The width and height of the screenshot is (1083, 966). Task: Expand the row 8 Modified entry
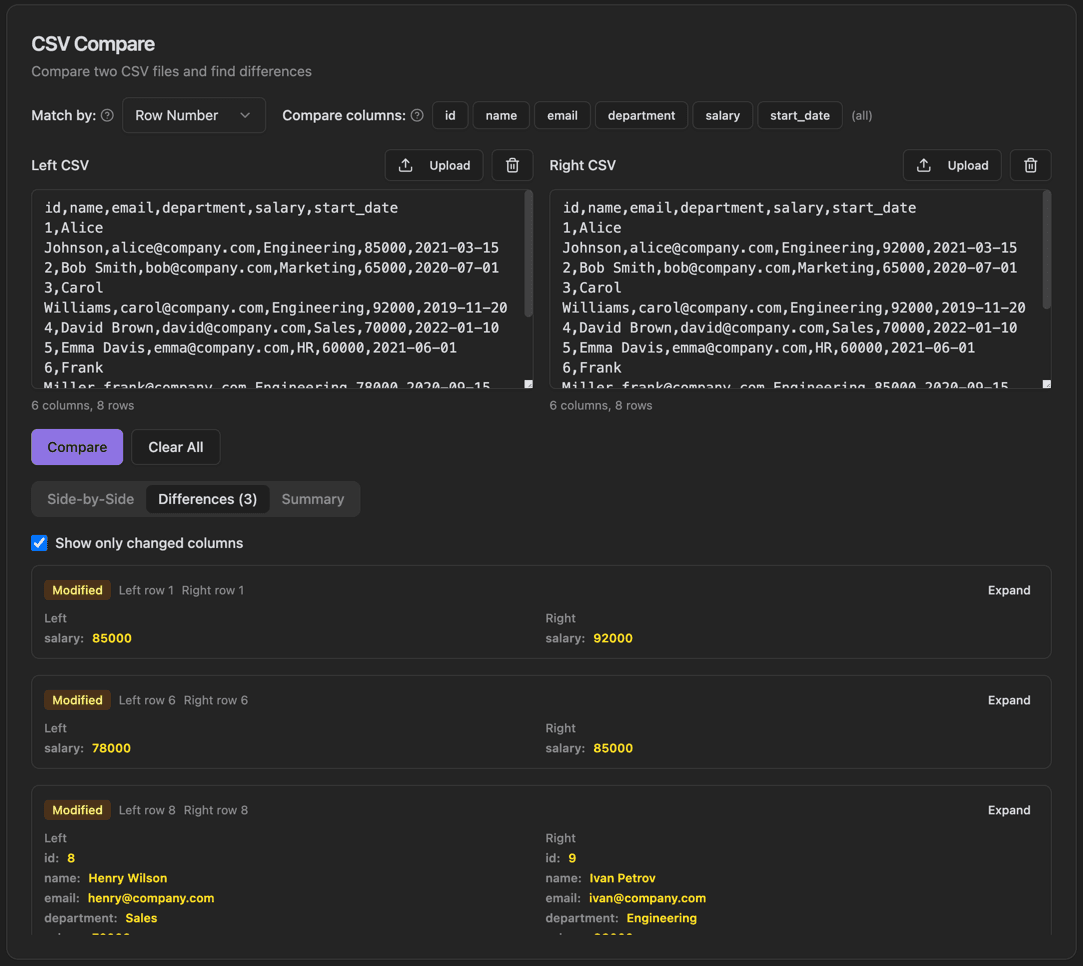1008,810
